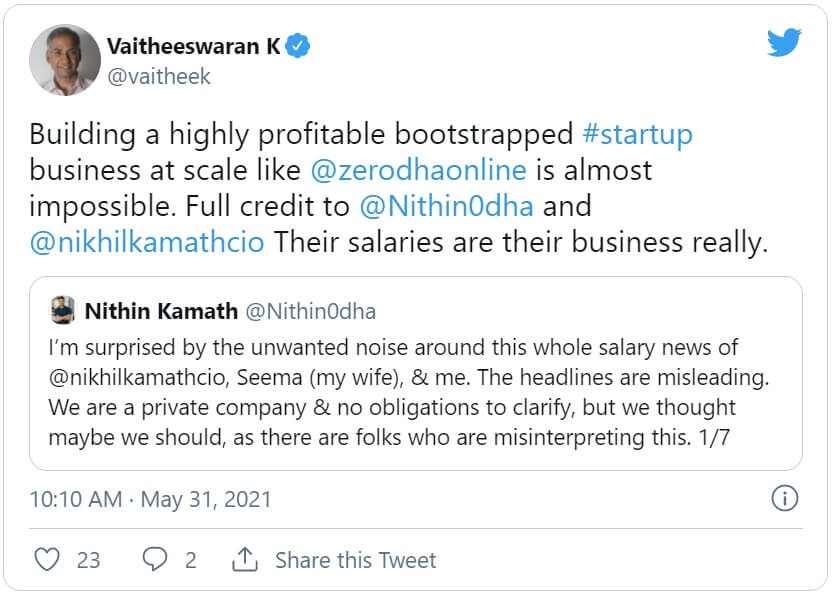
Task: Click the 2 replies count
Action: (x=190, y=560)
